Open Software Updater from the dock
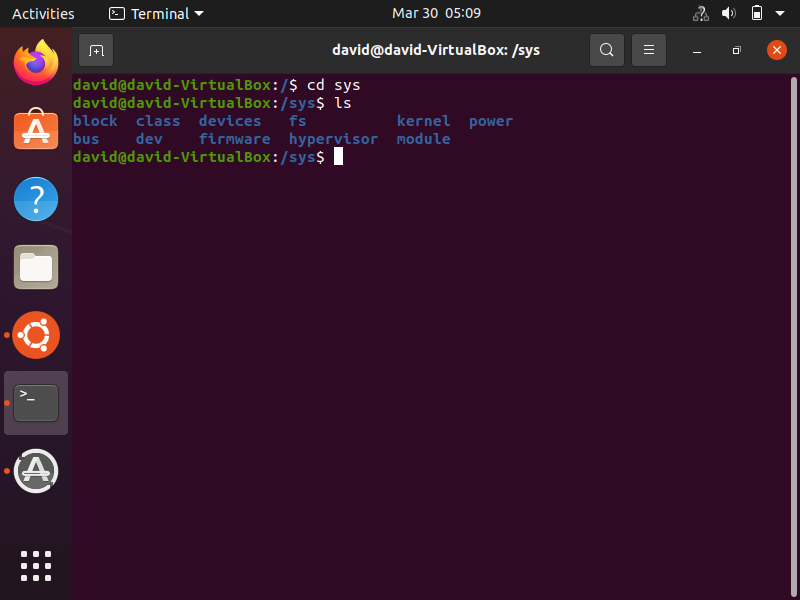Image resolution: width=800 pixels, height=600 pixels. click(x=36, y=471)
